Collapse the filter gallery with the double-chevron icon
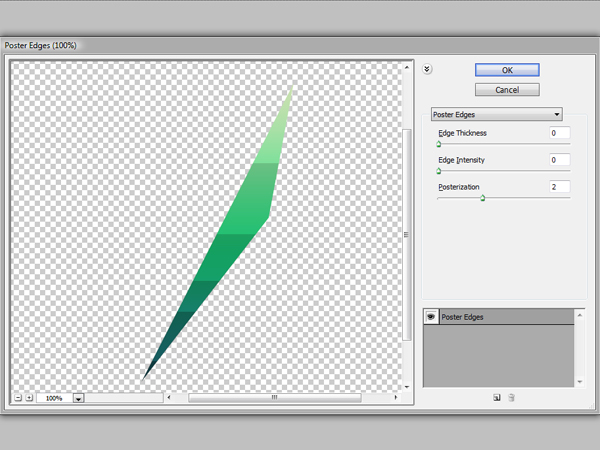 tap(427, 69)
